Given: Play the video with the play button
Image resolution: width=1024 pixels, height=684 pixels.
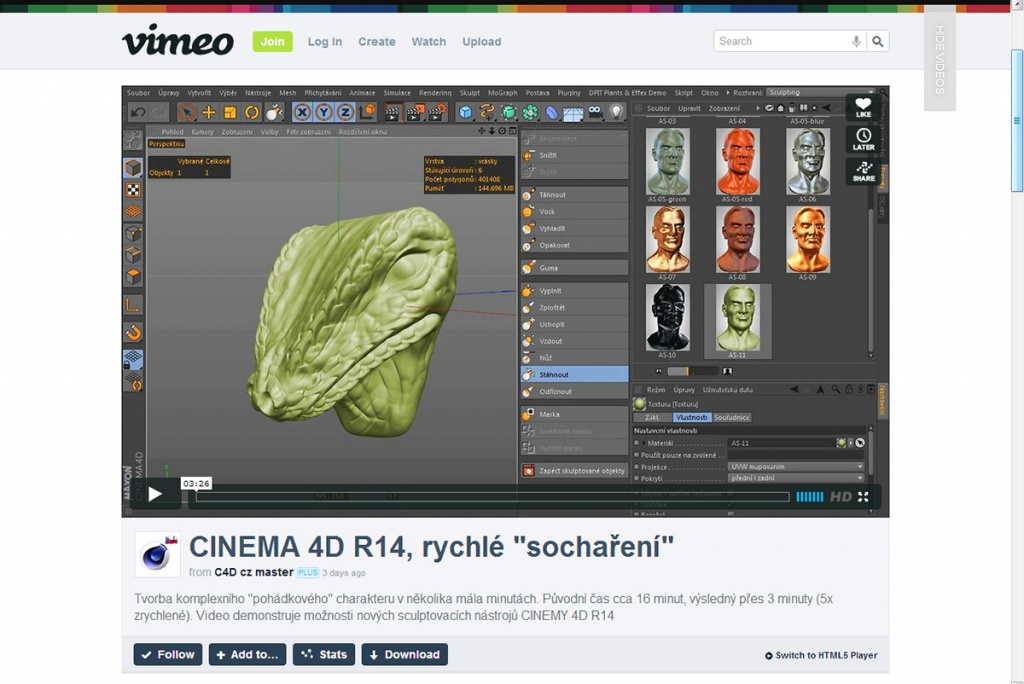Looking at the screenshot, I should [155, 494].
